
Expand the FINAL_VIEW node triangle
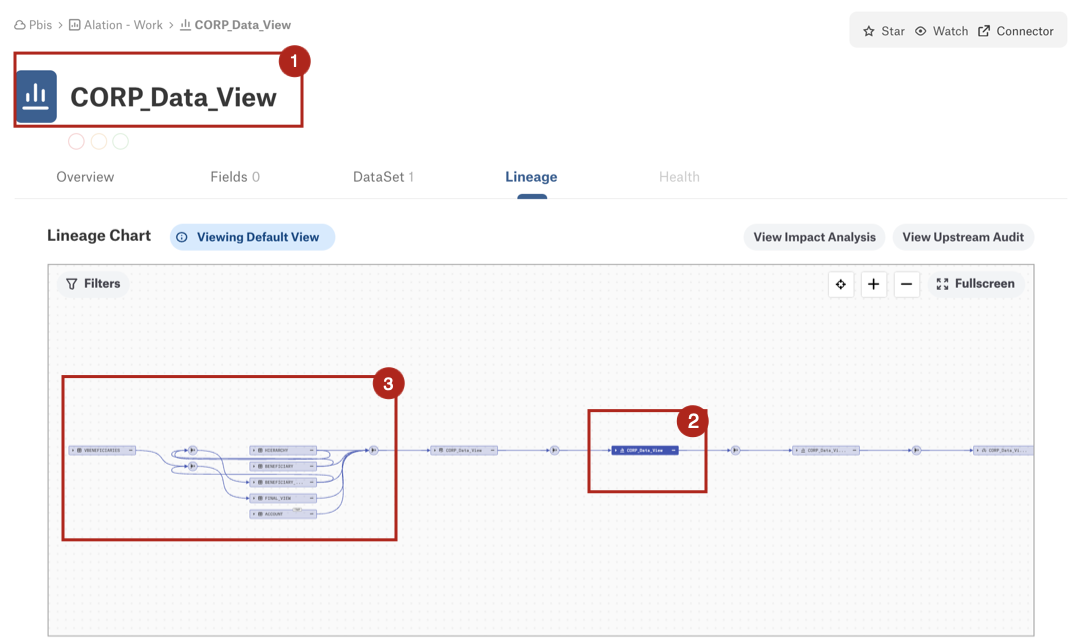(254, 498)
